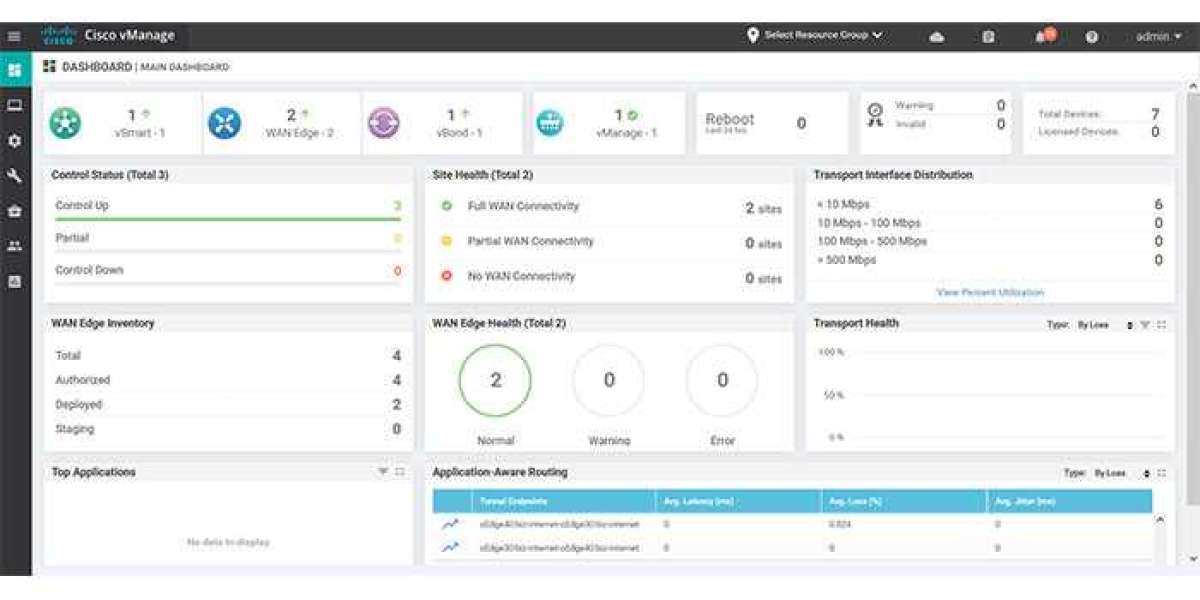This screenshot has width=1200, height=600.
Task: Select Full WAN Connectivity site row
Action: 610,207
